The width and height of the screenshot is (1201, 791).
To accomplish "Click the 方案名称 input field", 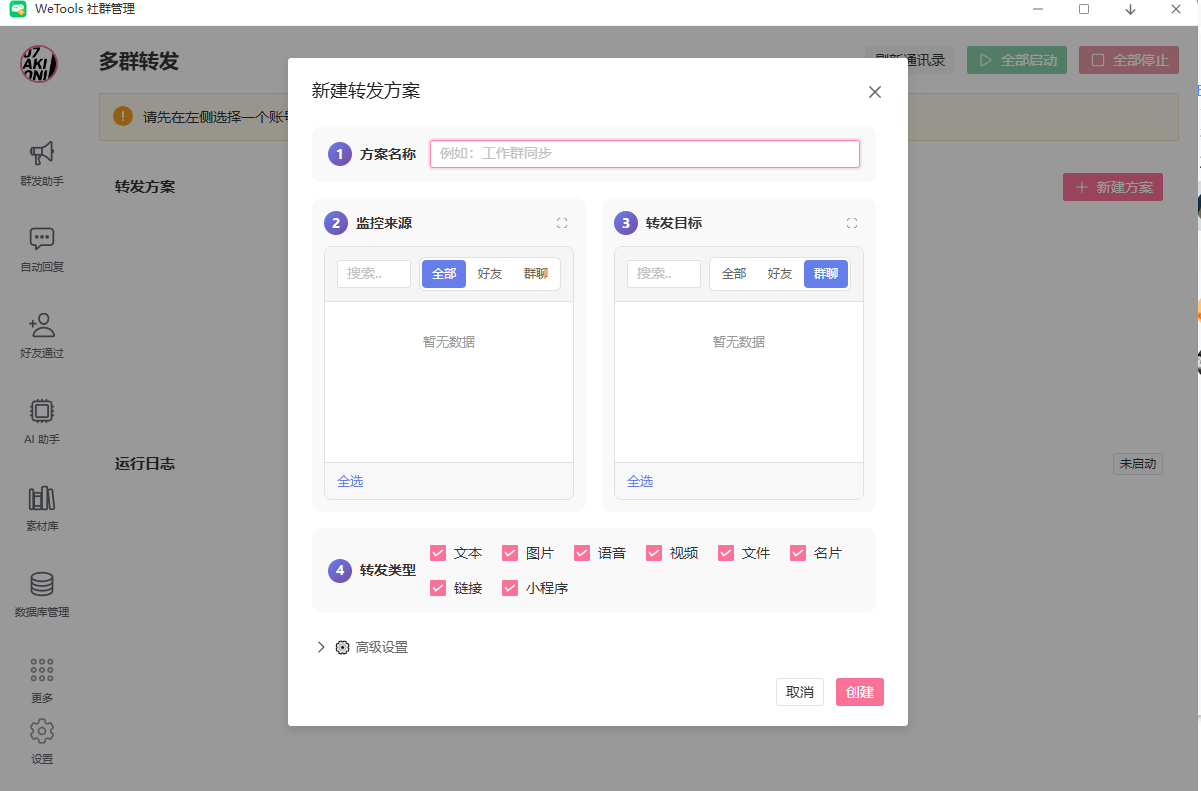I will pyautogui.click(x=644, y=154).
